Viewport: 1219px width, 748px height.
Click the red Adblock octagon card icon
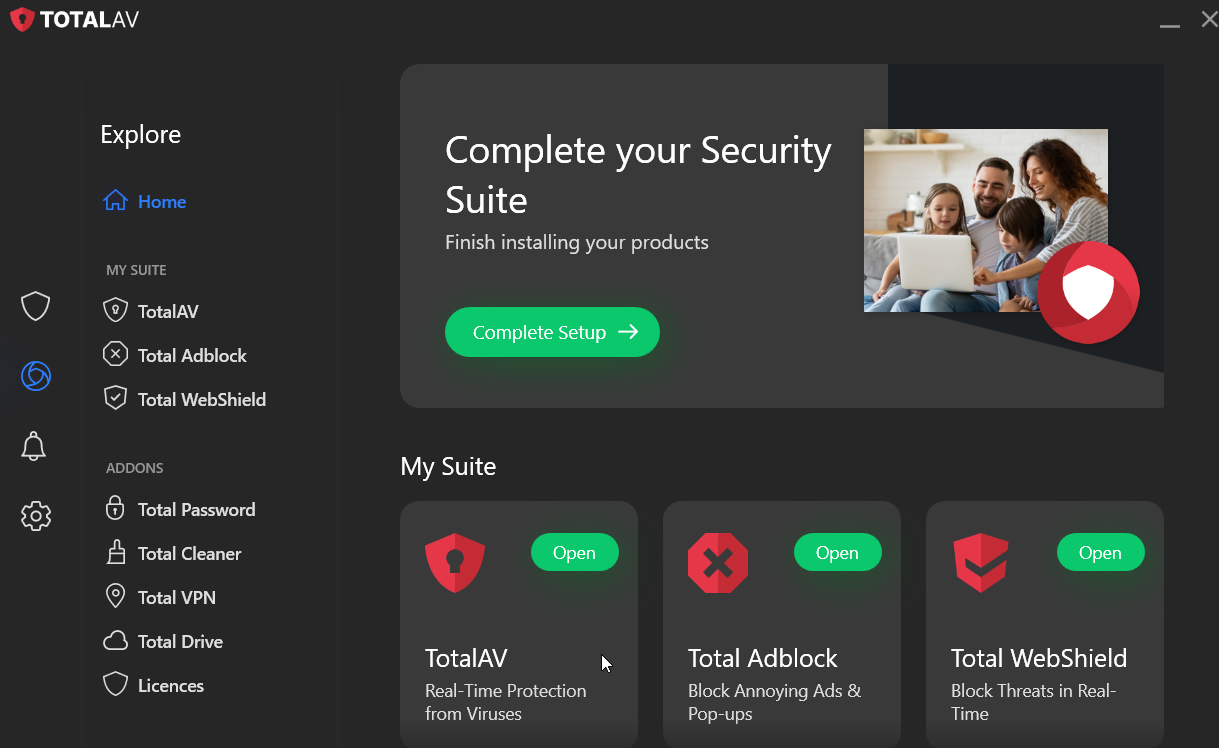(x=718, y=563)
